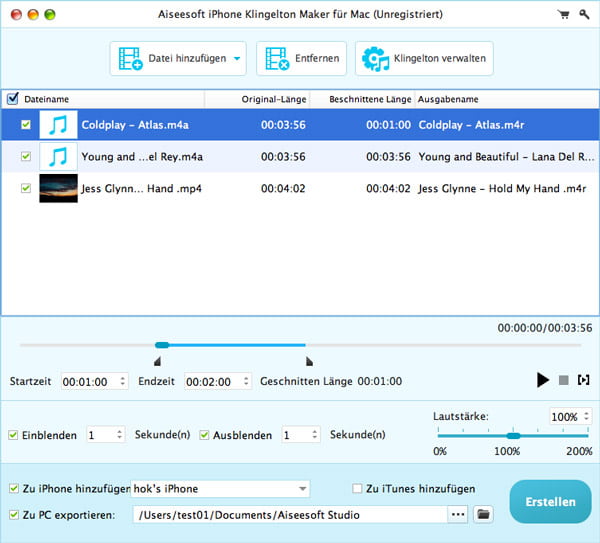Click the Stop playback button
The width and height of the screenshot is (600, 543).
point(564,380)
